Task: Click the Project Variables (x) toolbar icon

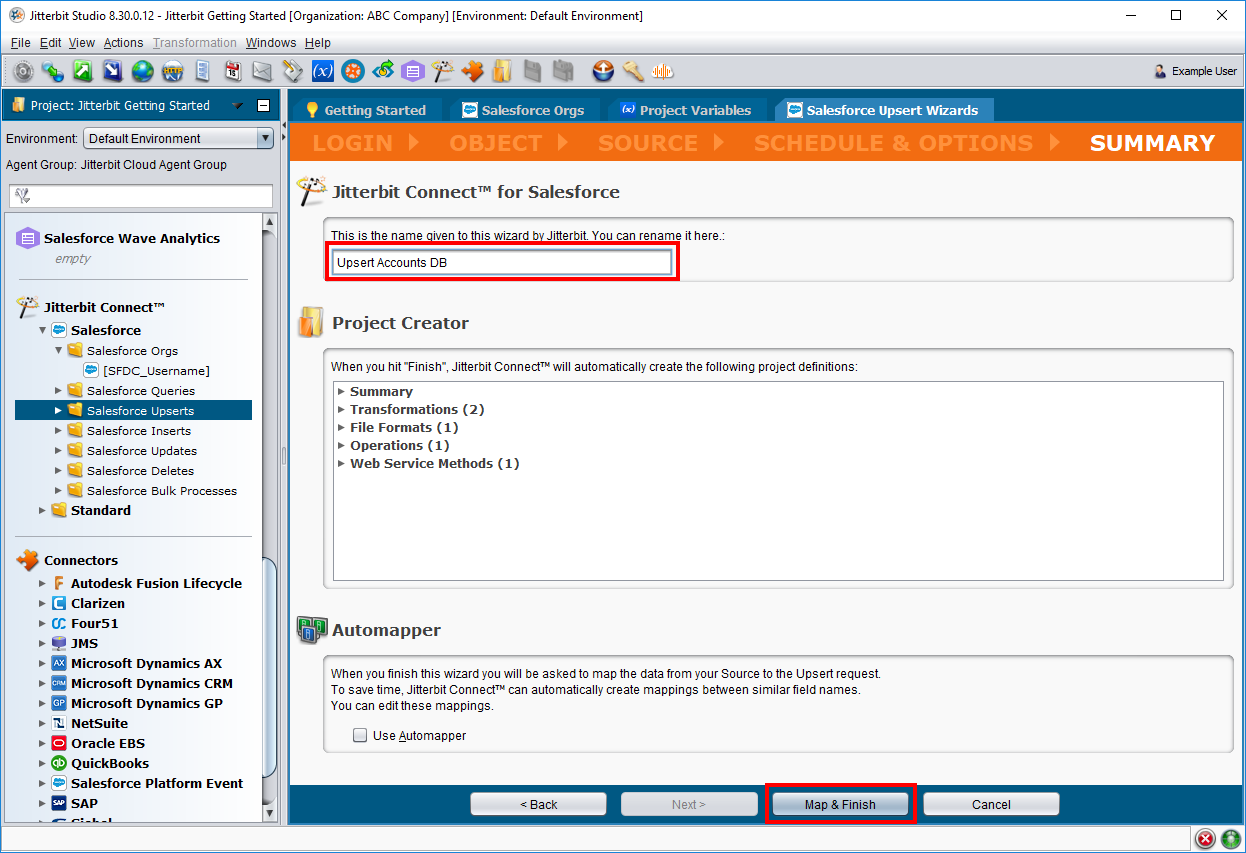Action: 323,71
